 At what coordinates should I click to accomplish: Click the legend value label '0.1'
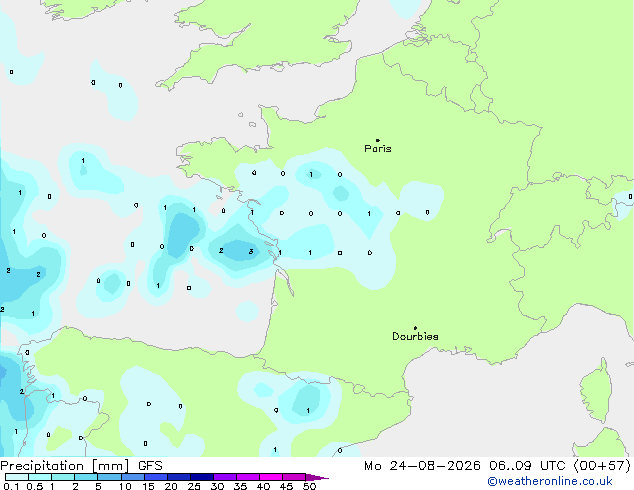point(11,486)
